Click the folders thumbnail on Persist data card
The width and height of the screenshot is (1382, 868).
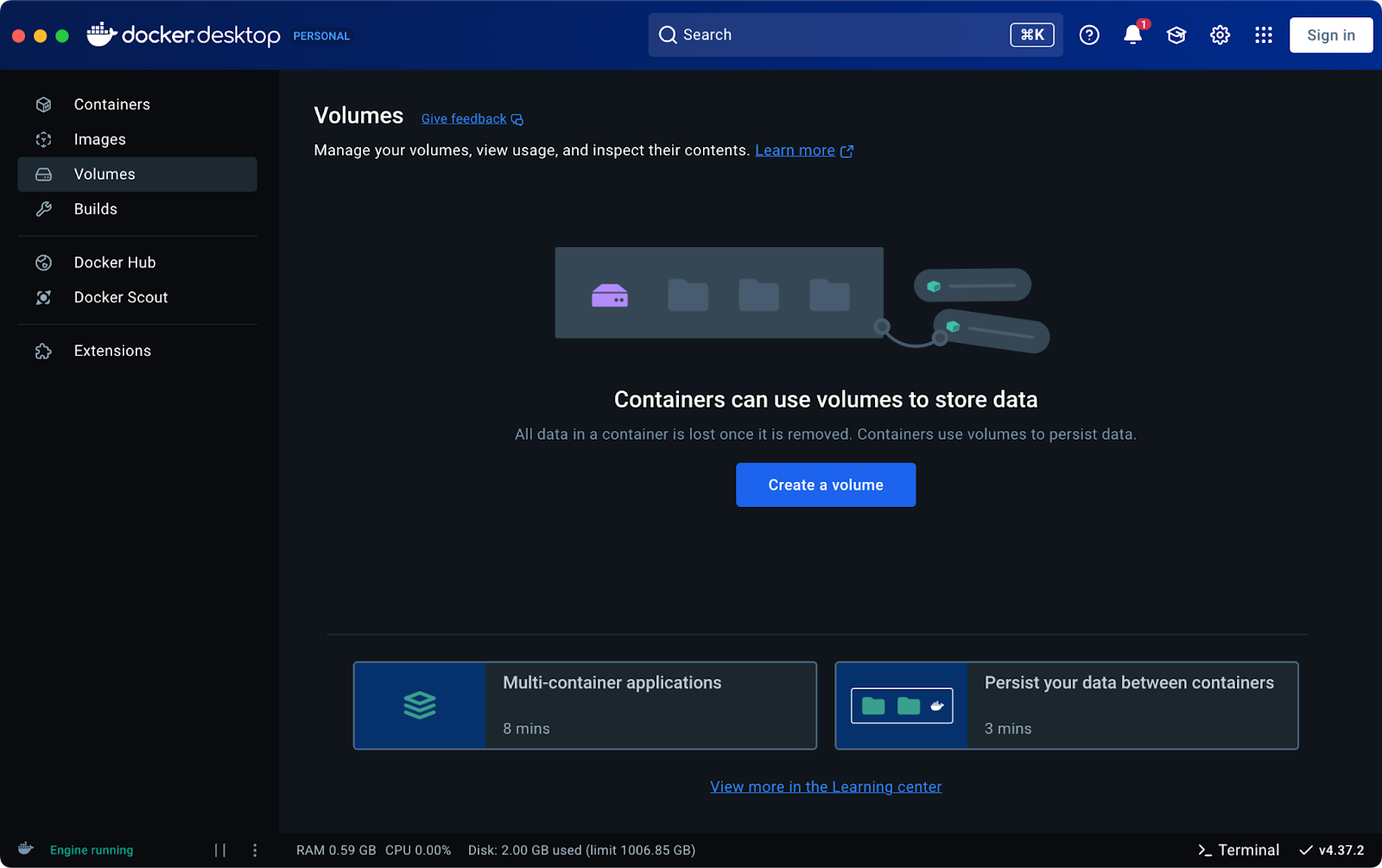pyautogui.click(x=902, y=706)
